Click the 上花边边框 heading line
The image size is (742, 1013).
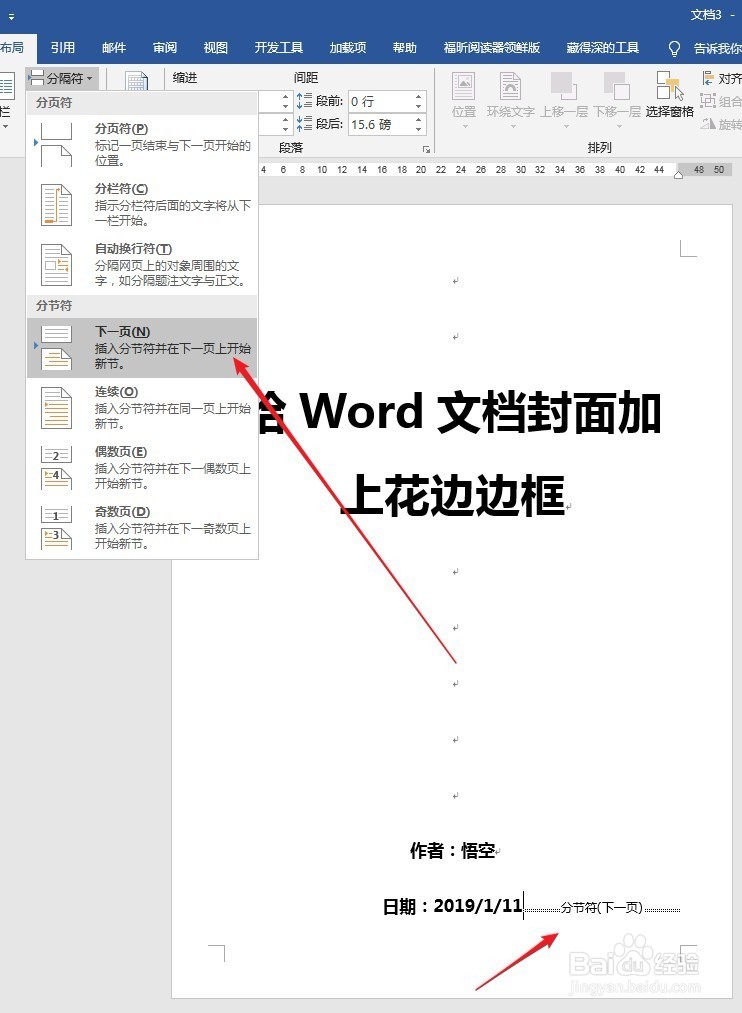coord(453,495)
